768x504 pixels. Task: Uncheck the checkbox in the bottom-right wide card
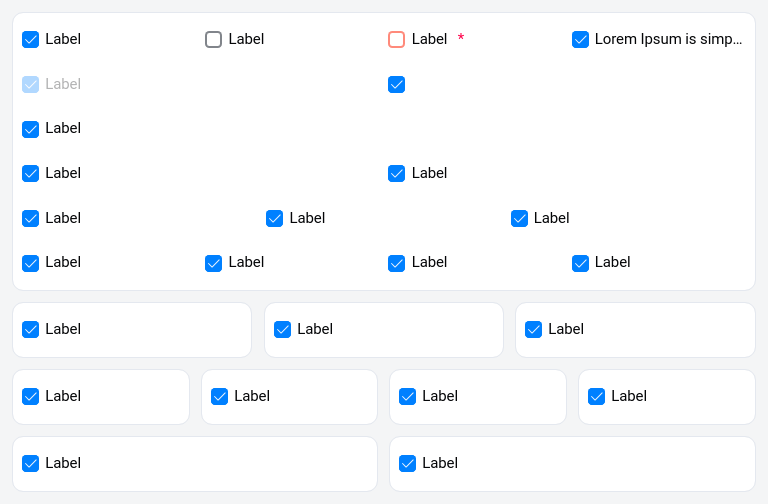[407, 463]
